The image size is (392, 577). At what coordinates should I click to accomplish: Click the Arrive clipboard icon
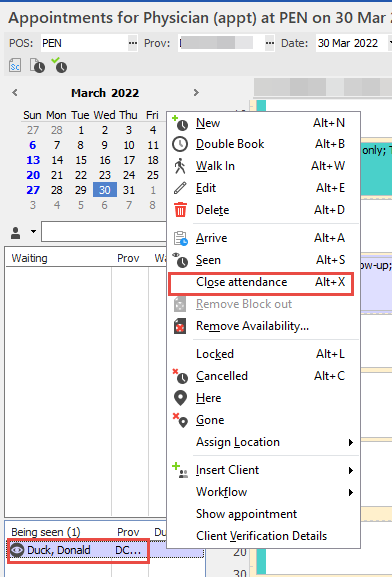(x=180, y=238)
